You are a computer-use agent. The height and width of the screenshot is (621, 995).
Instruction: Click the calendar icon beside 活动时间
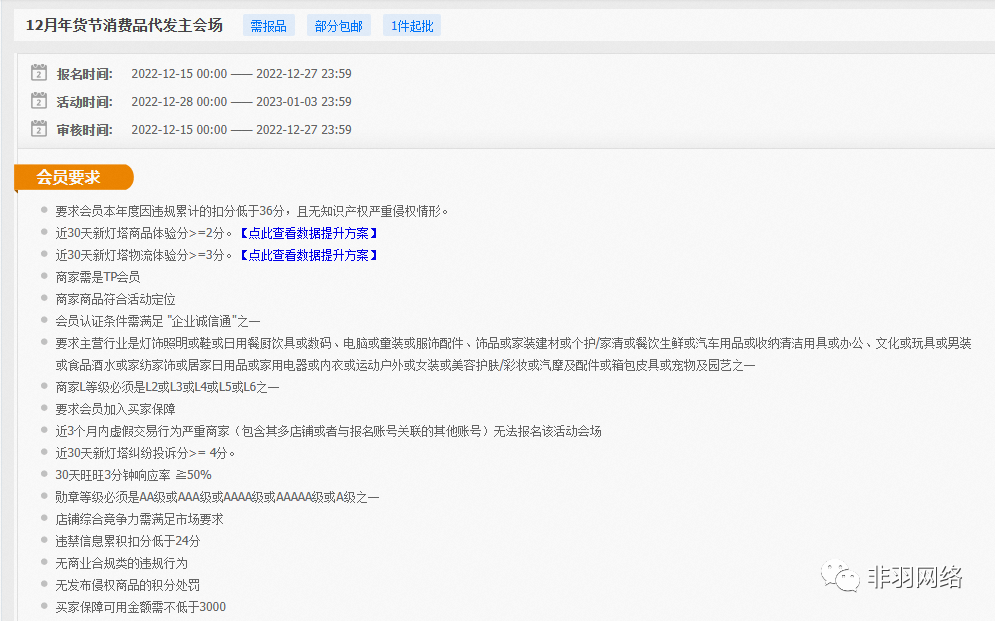[x=39, y=101]
